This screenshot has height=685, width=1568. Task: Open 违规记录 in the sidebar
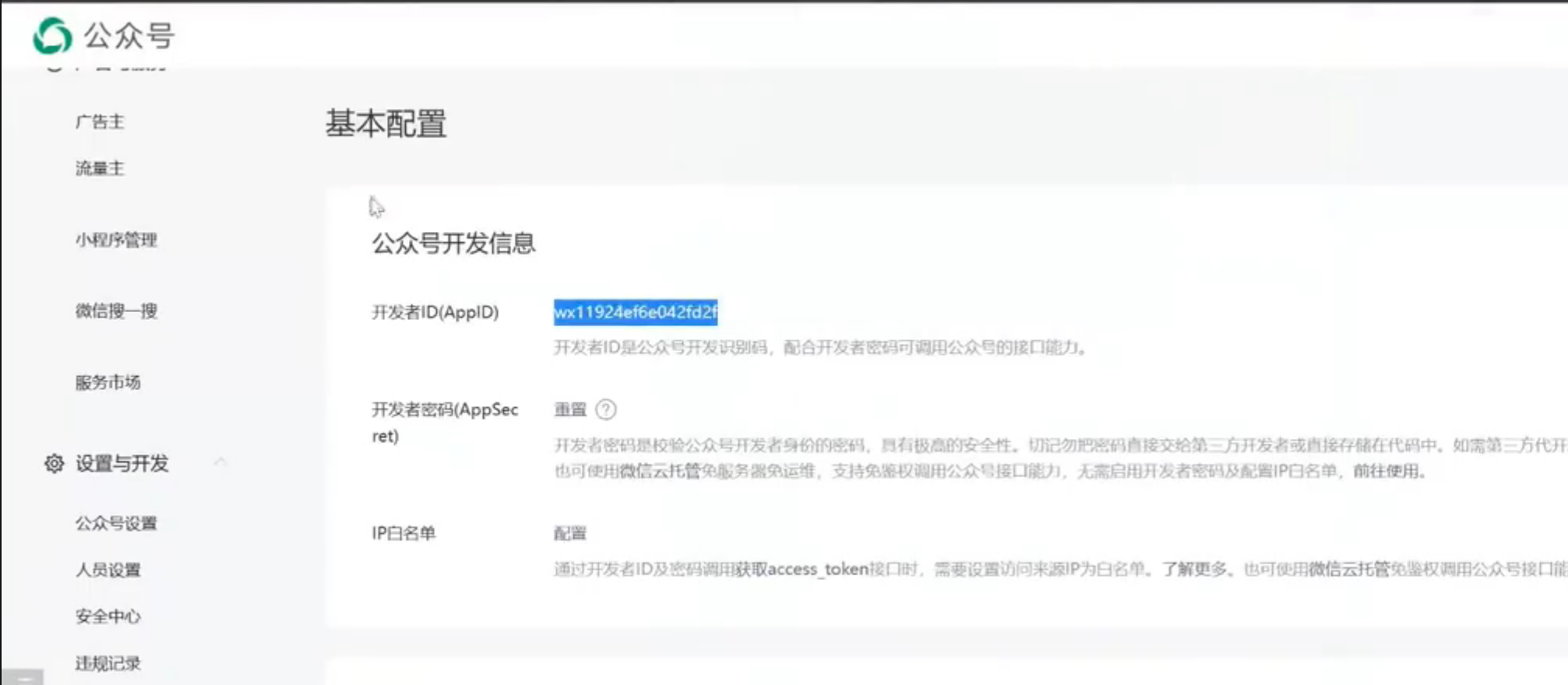point(108,663)
